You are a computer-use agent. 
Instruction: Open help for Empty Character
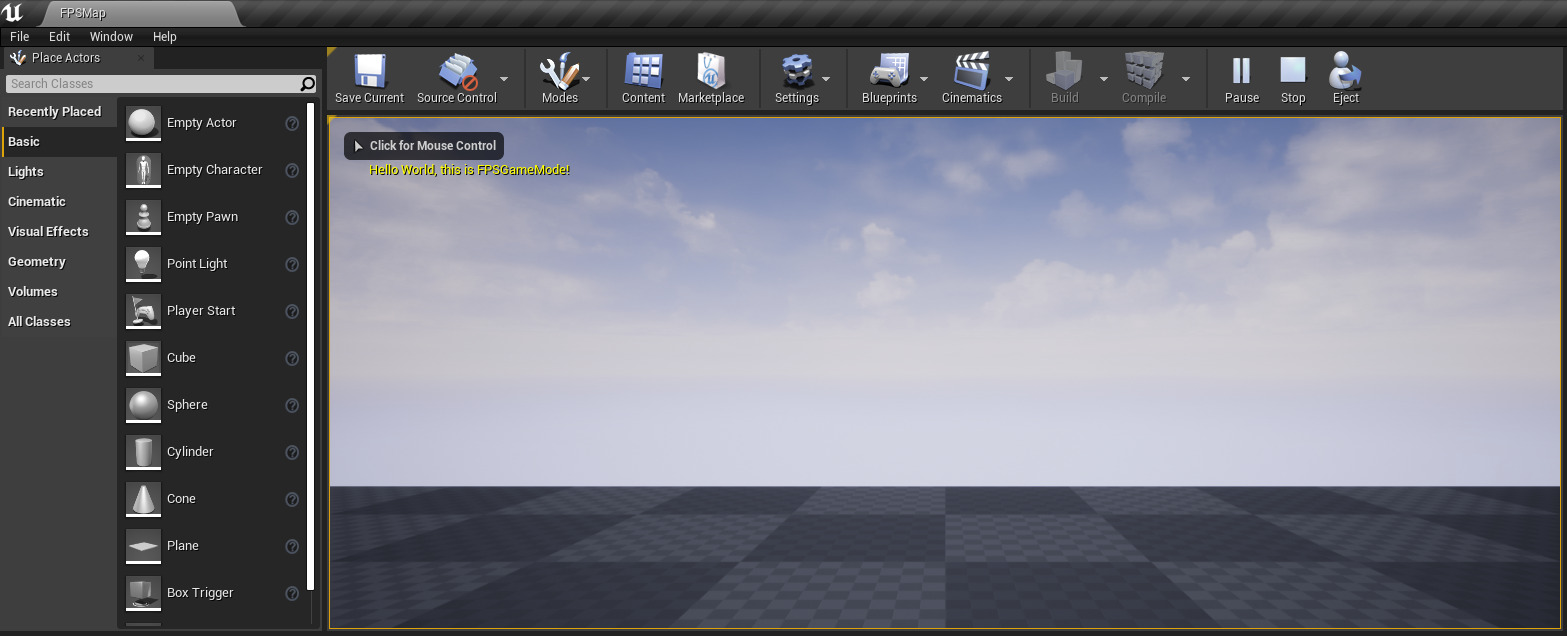pyautogui.click(x=292, y=170)
